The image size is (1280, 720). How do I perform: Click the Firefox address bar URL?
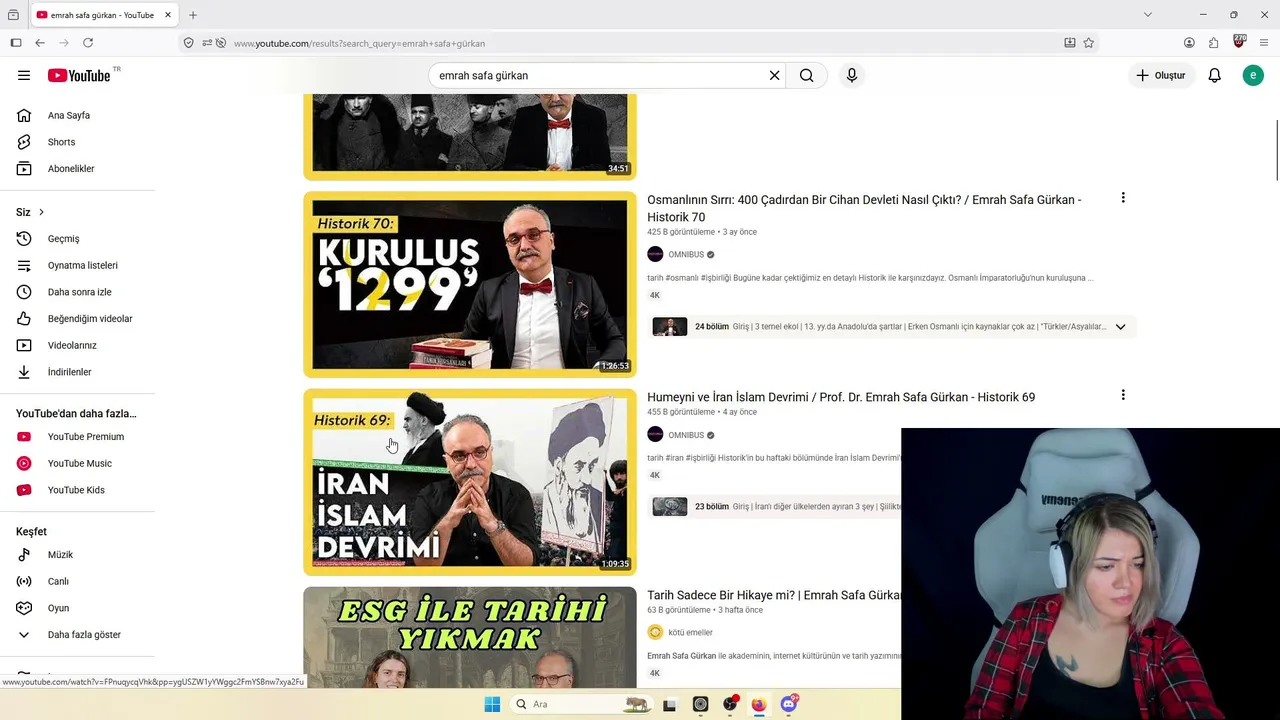[359, 43]
